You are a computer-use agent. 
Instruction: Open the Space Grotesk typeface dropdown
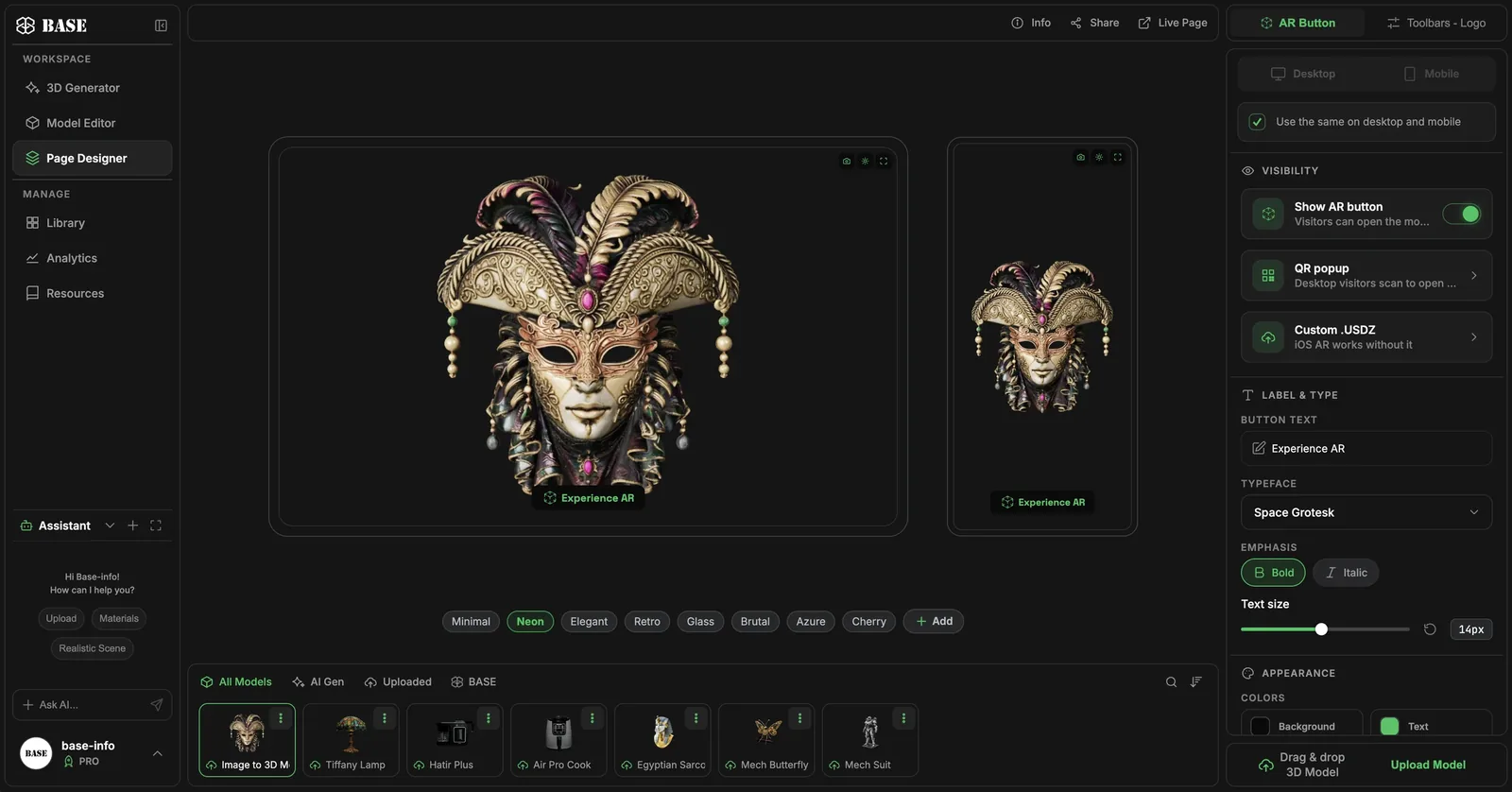(1366, 512)
